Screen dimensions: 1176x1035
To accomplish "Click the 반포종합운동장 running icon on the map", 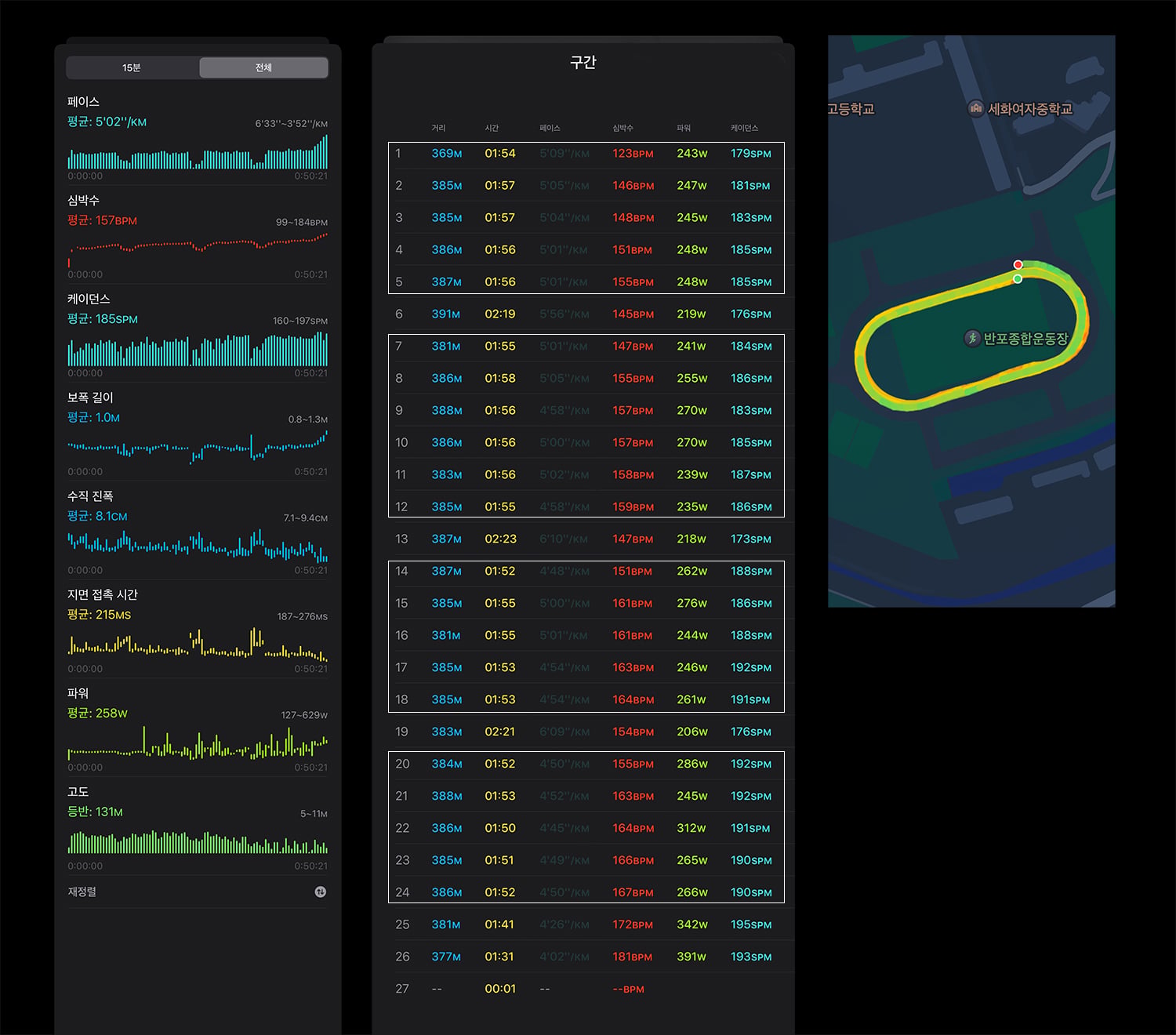I will 972,338.
